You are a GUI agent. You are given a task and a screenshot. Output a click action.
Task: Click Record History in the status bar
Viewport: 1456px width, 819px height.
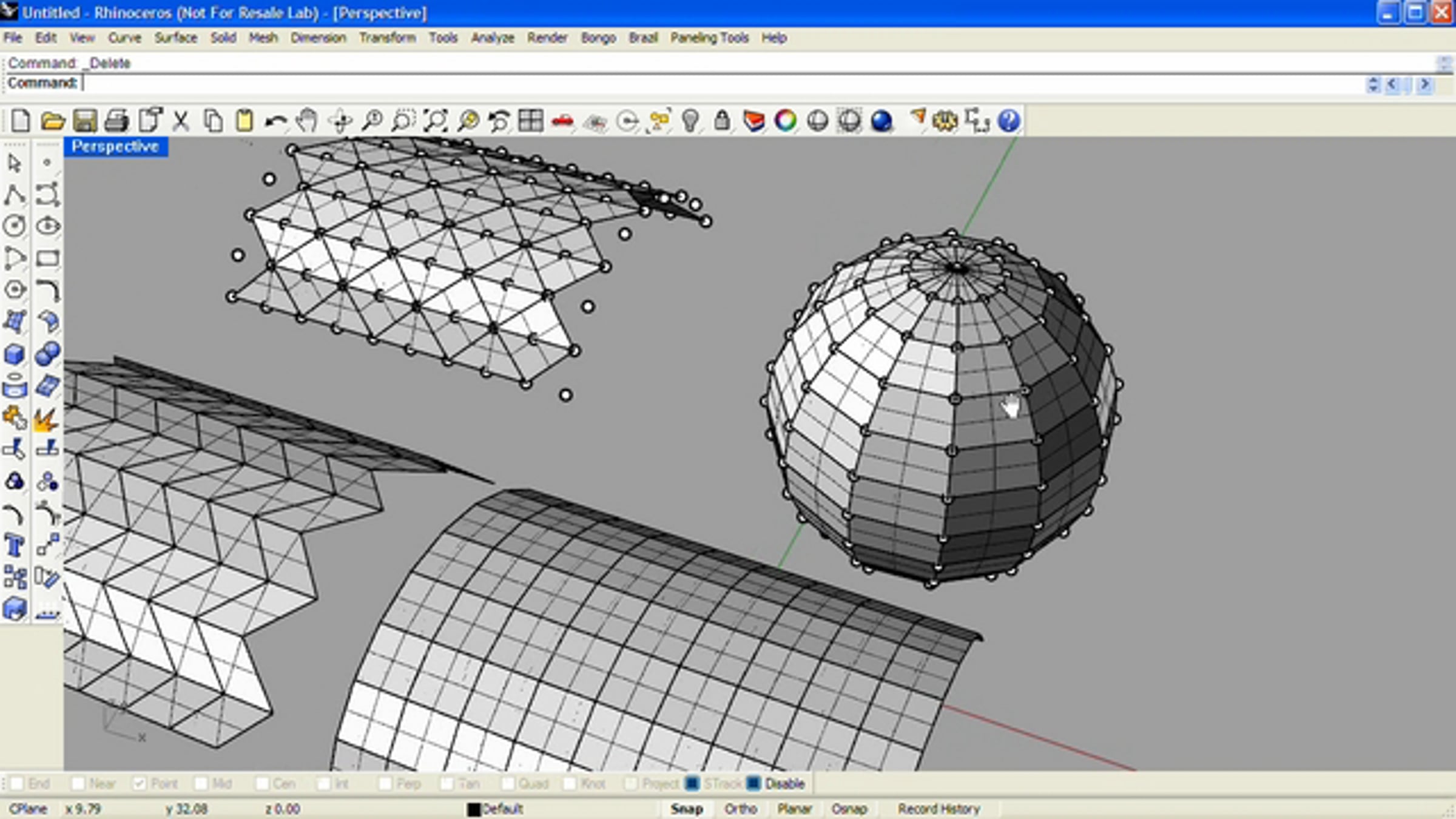(x=939, y=809)
